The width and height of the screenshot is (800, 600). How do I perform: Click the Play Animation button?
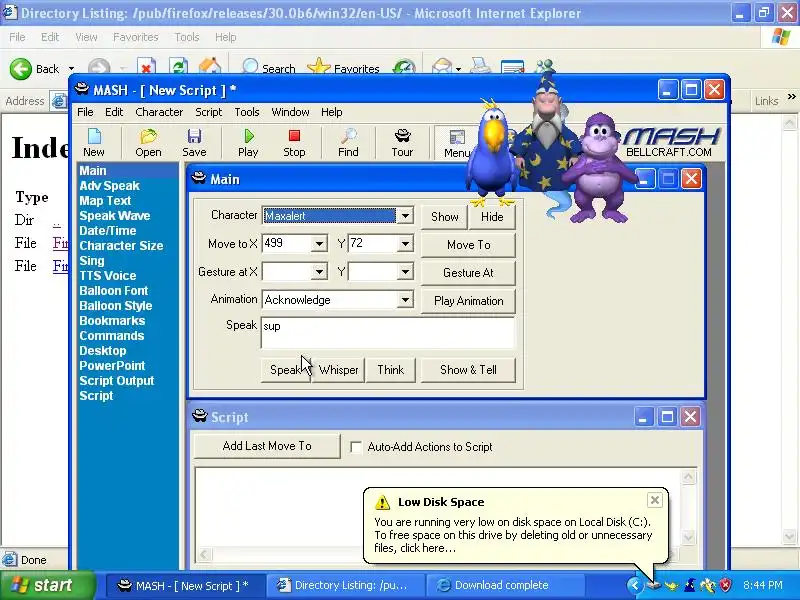coord(468,301)
